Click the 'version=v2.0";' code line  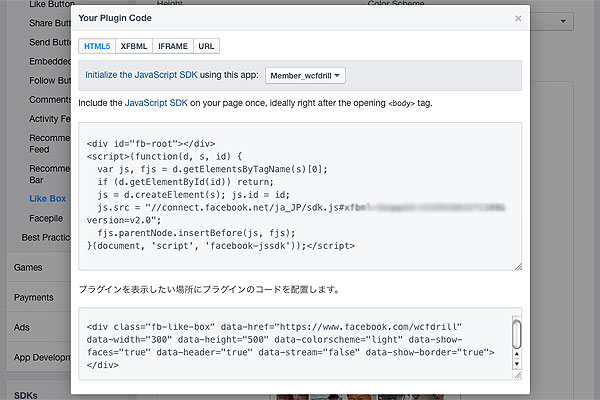click(x=124, y=220)
